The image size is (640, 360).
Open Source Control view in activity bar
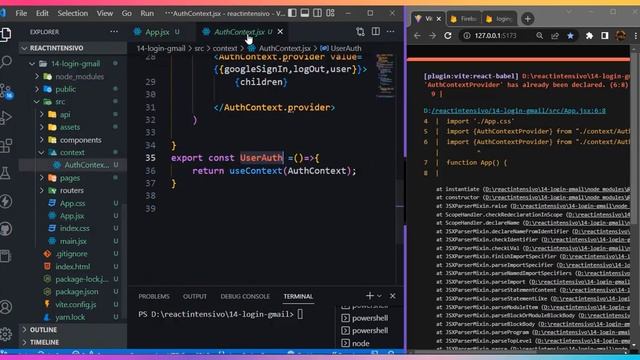coord(6,91)
